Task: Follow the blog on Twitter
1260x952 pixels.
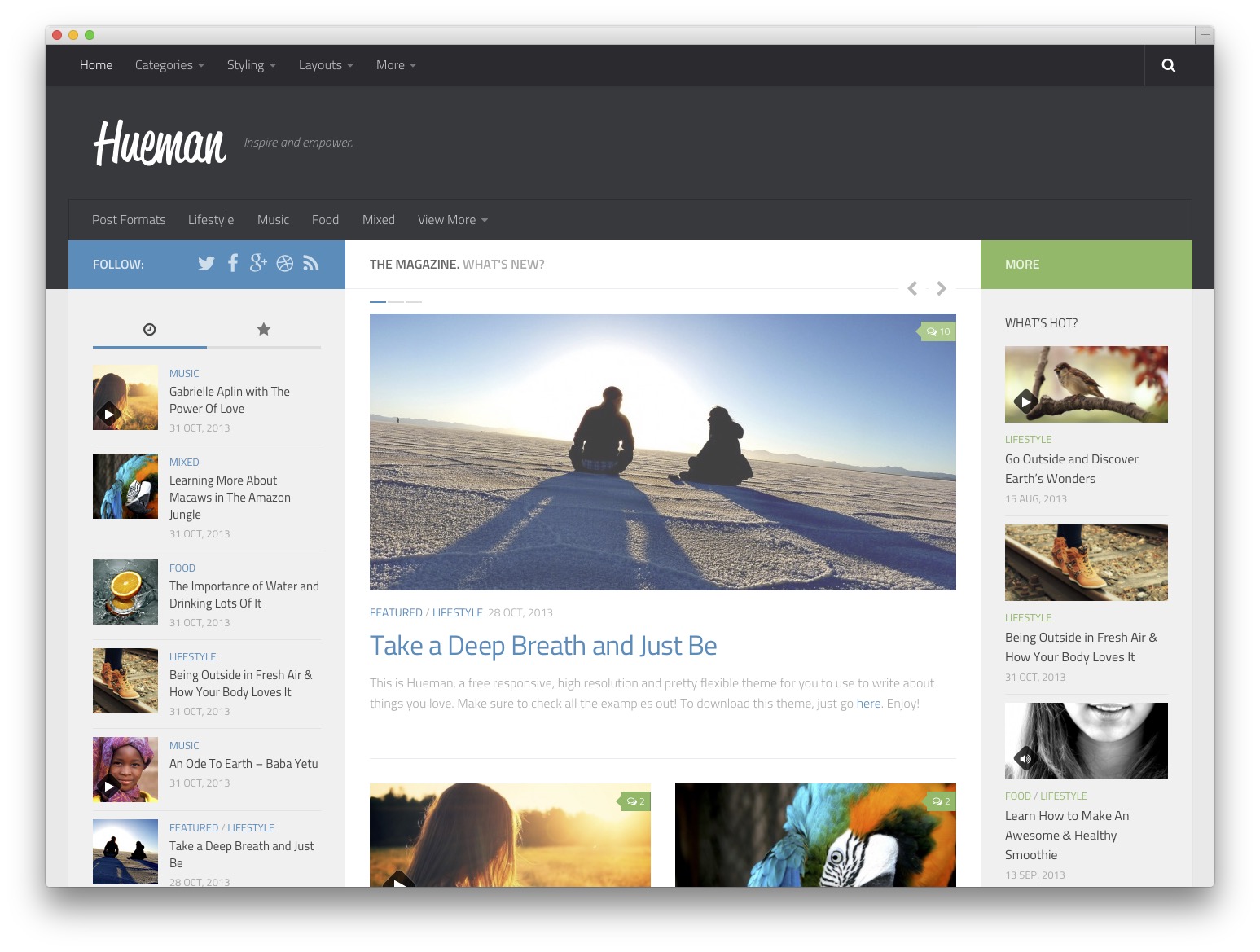Action: coord(206,263)
